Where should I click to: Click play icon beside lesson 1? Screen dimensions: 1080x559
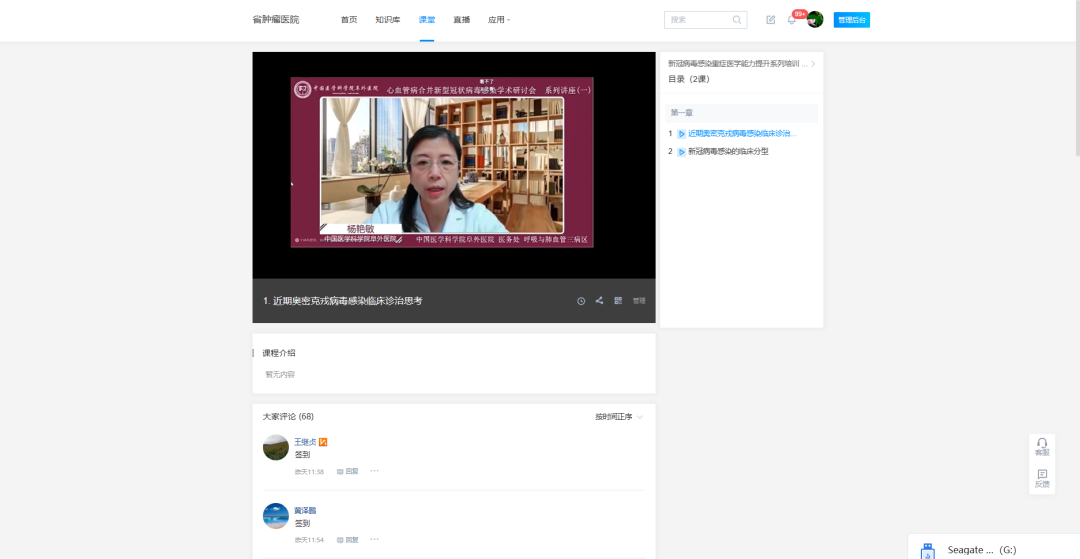pos(681,134)
